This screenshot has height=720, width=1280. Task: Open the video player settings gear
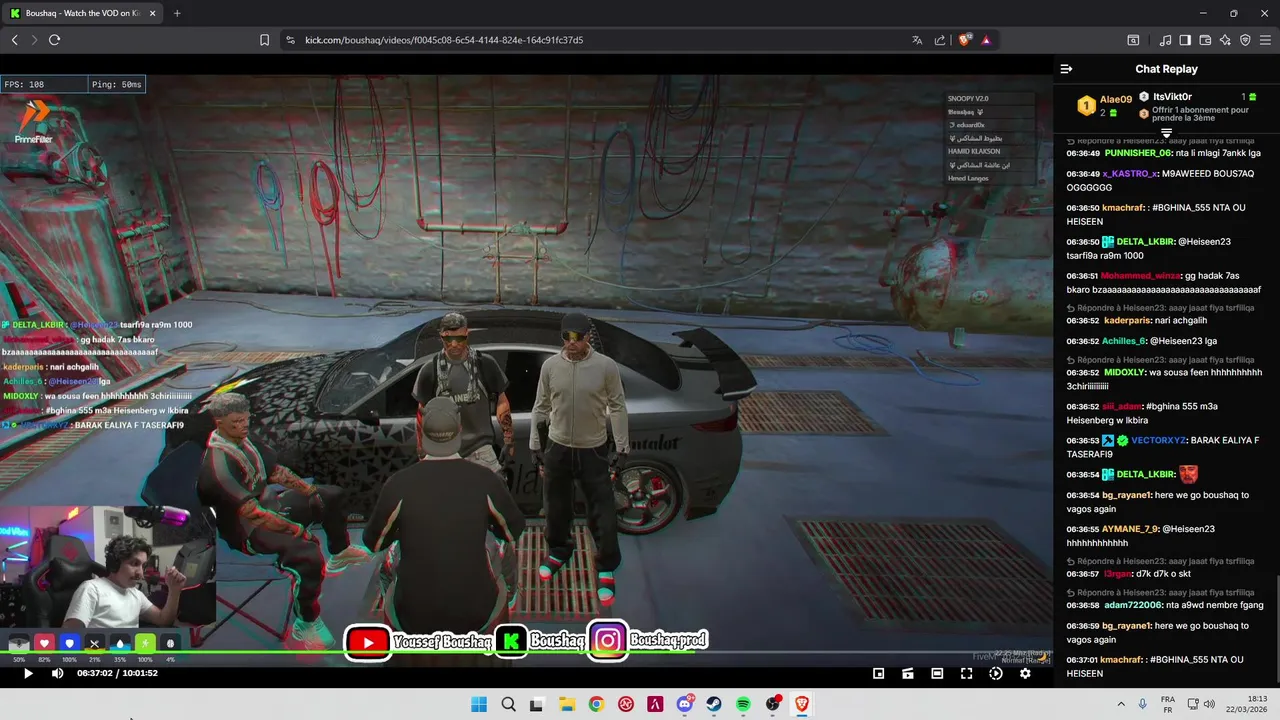(1025, 673)
